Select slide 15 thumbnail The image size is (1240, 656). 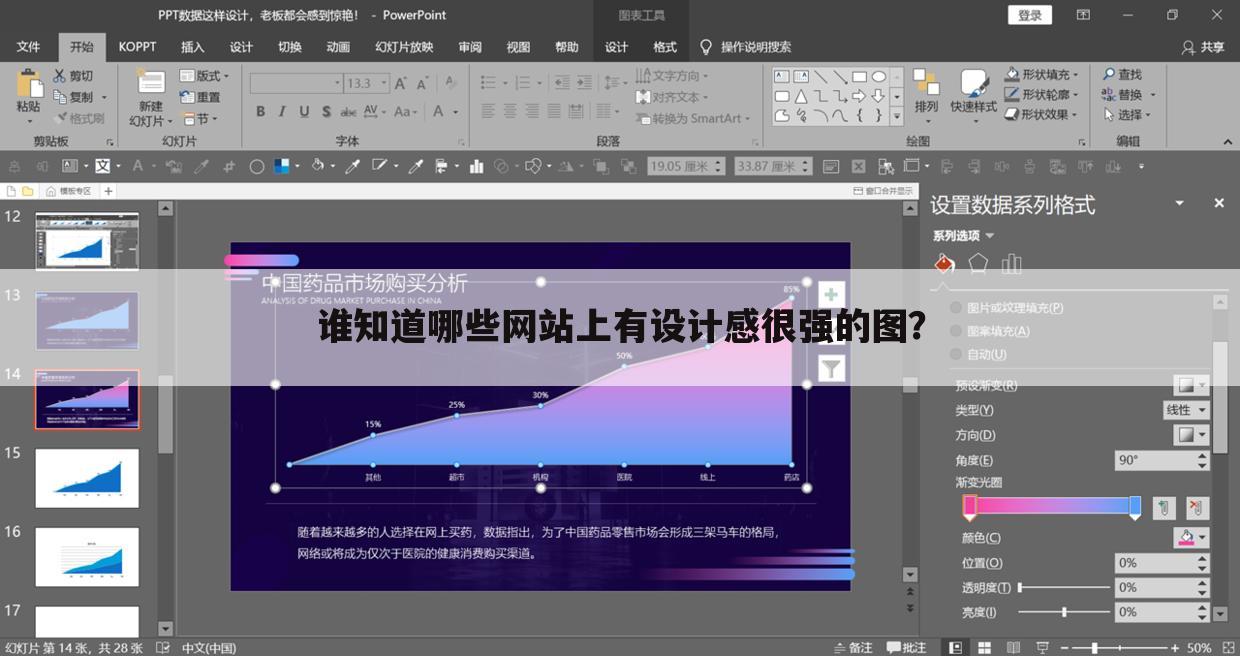tap(87, 478)
